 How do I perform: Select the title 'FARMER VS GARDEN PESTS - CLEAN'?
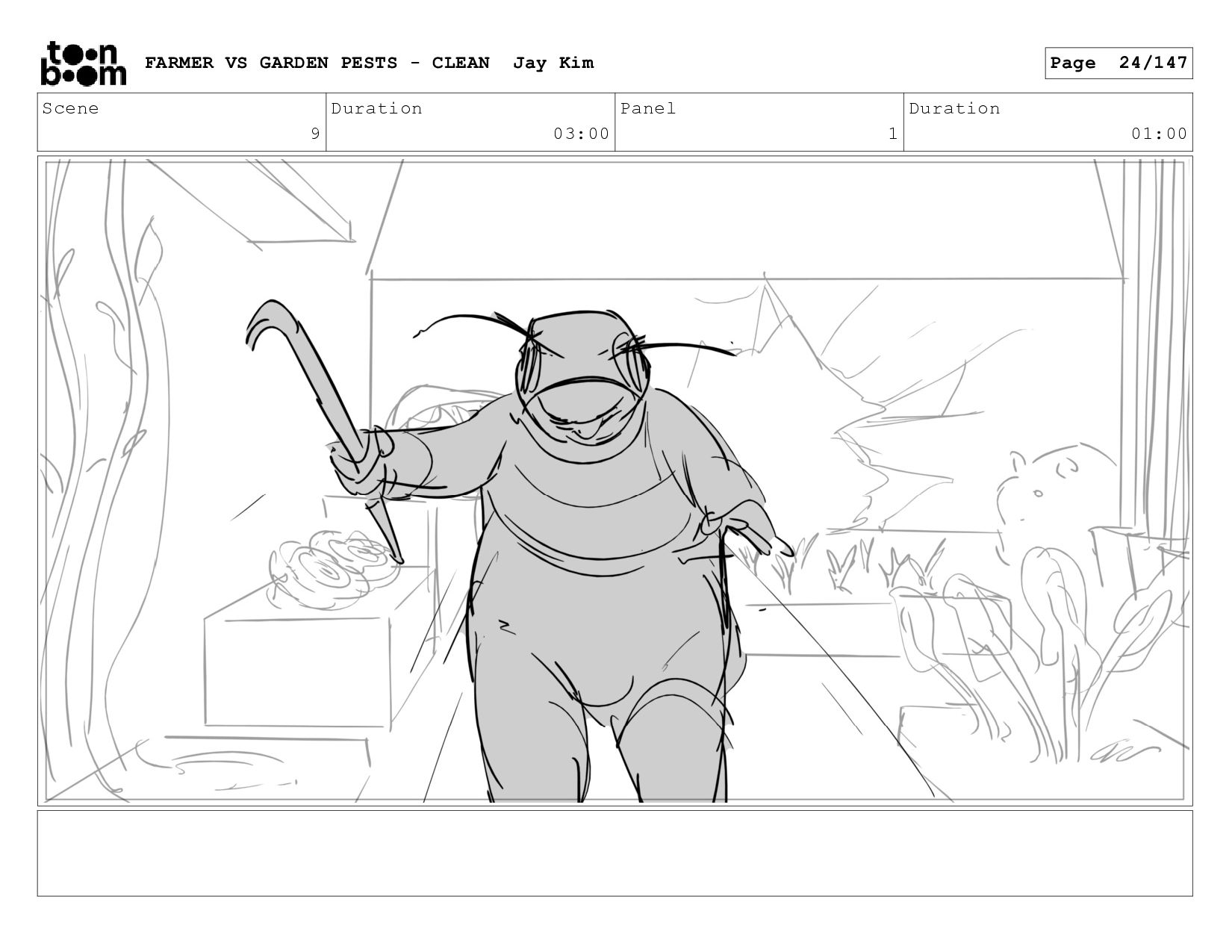tap(317, 63)
